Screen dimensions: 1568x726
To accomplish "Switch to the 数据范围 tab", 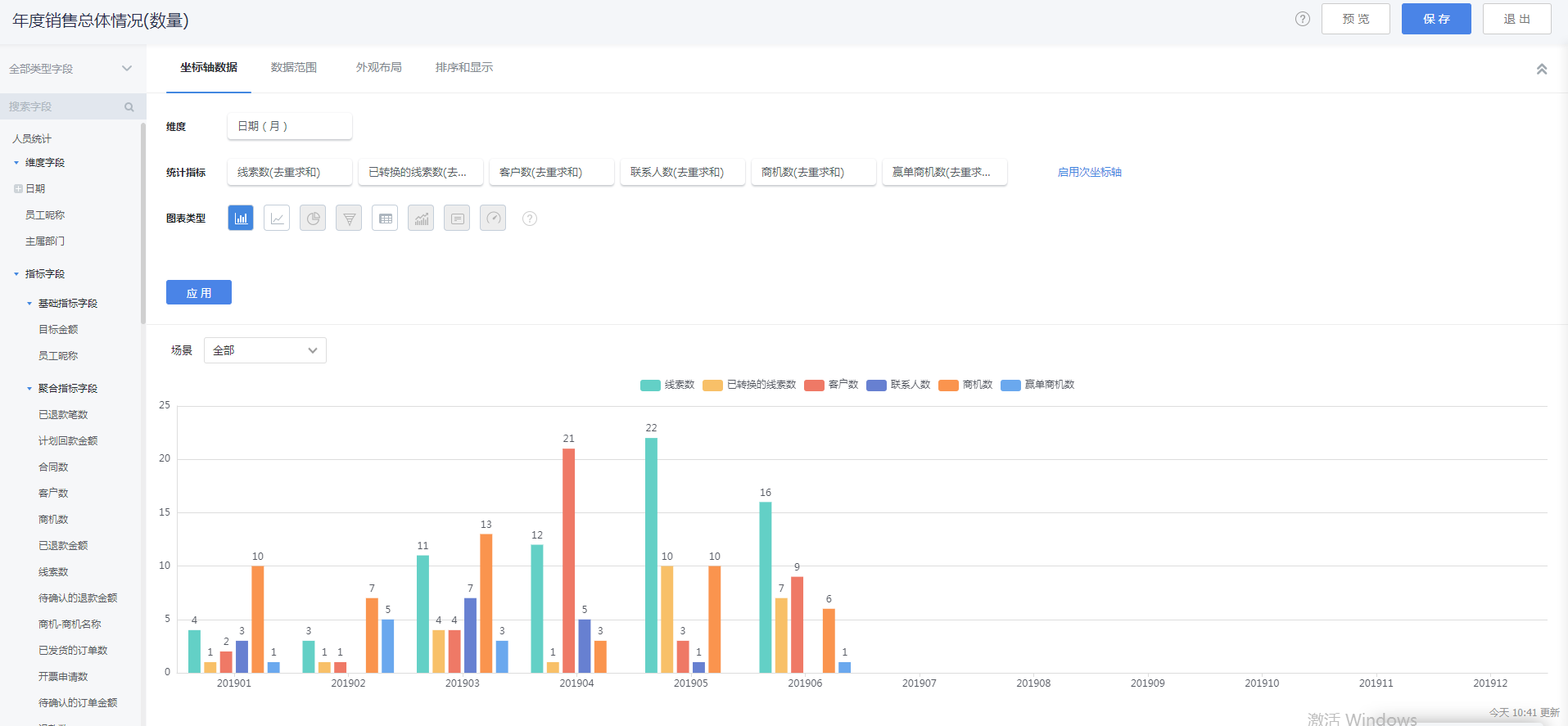I will click(x=293, y=68).
